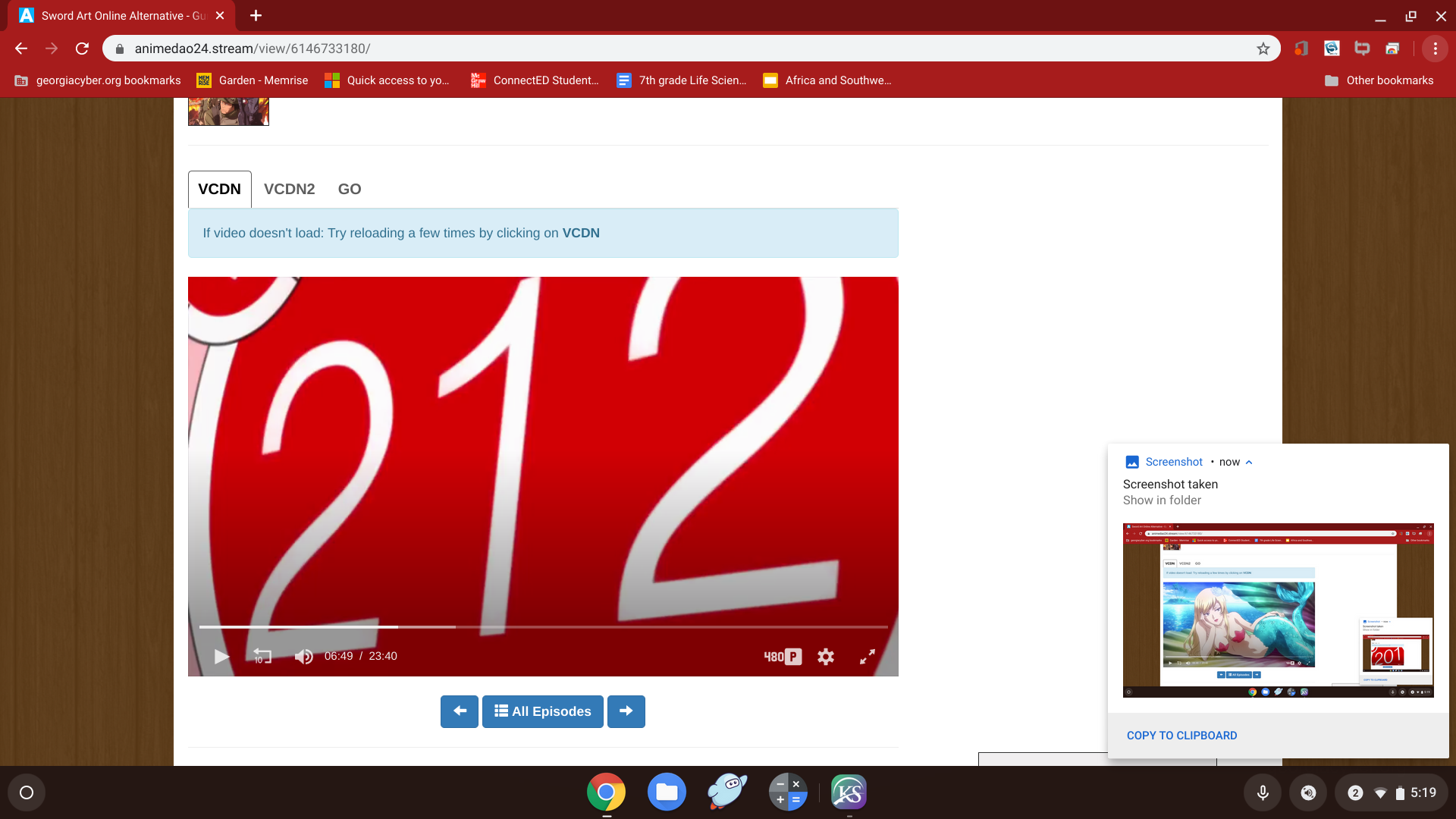The image size is (1456, 819).
Task: Open Calculator app from shelf
Action: 788,792
